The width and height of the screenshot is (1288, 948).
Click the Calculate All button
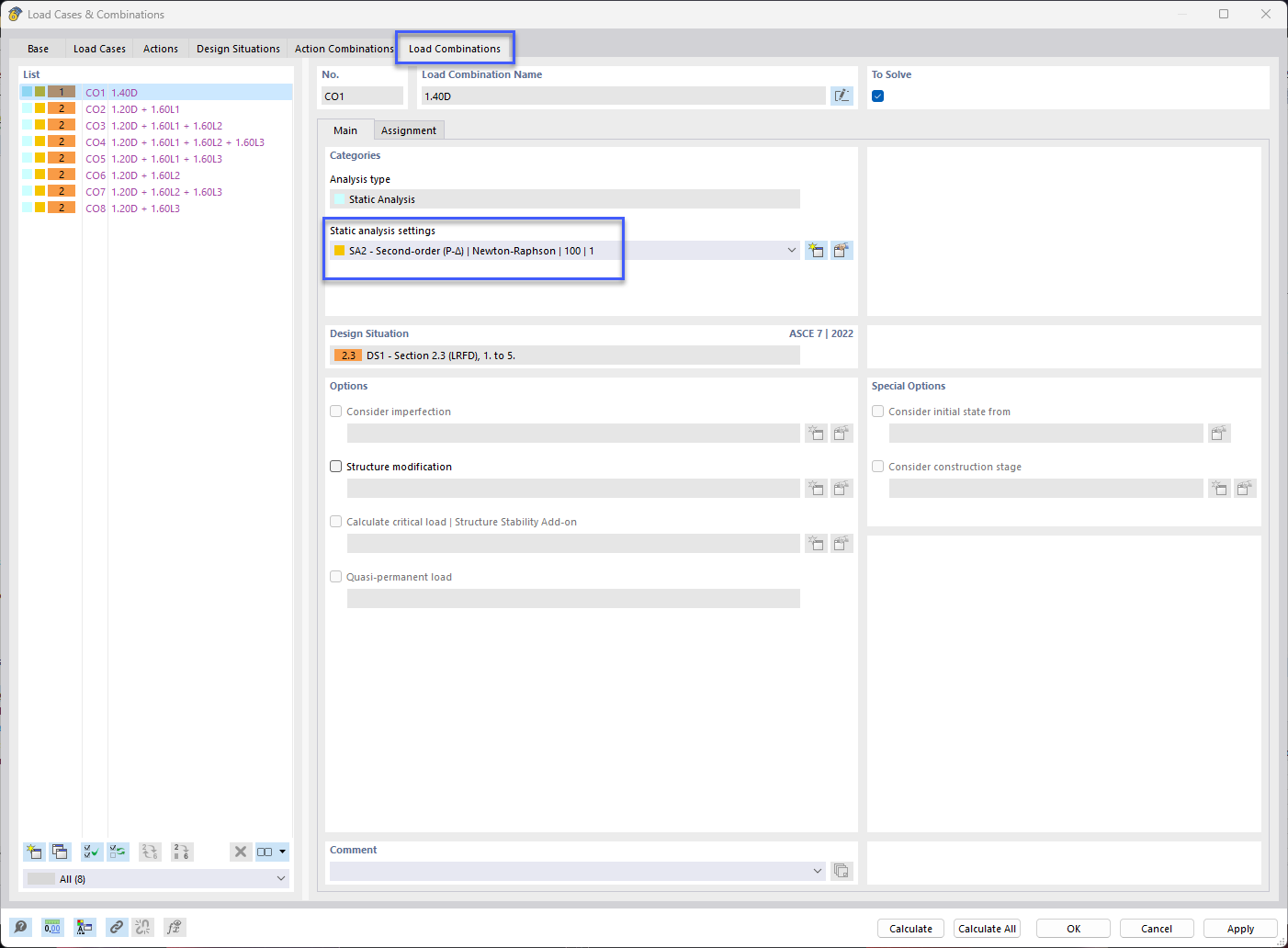point(987,929)
